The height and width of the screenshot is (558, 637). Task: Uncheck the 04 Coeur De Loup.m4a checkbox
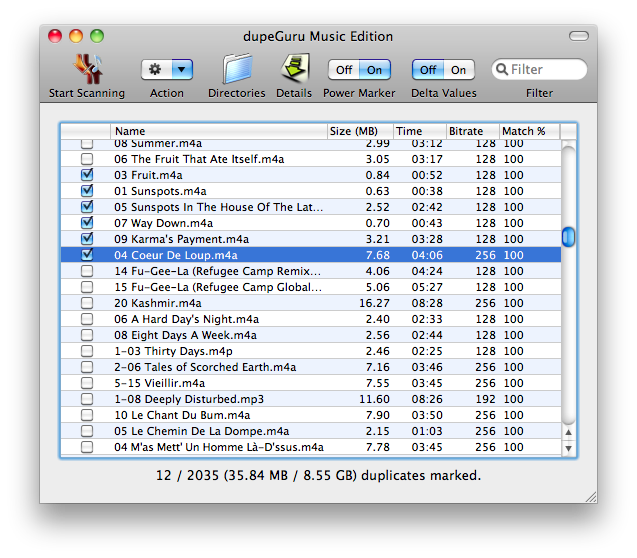click(87, 255)
